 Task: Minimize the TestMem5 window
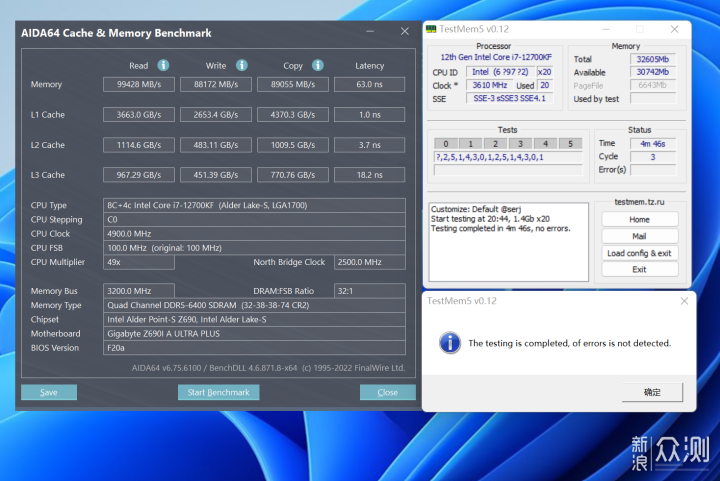606,29
